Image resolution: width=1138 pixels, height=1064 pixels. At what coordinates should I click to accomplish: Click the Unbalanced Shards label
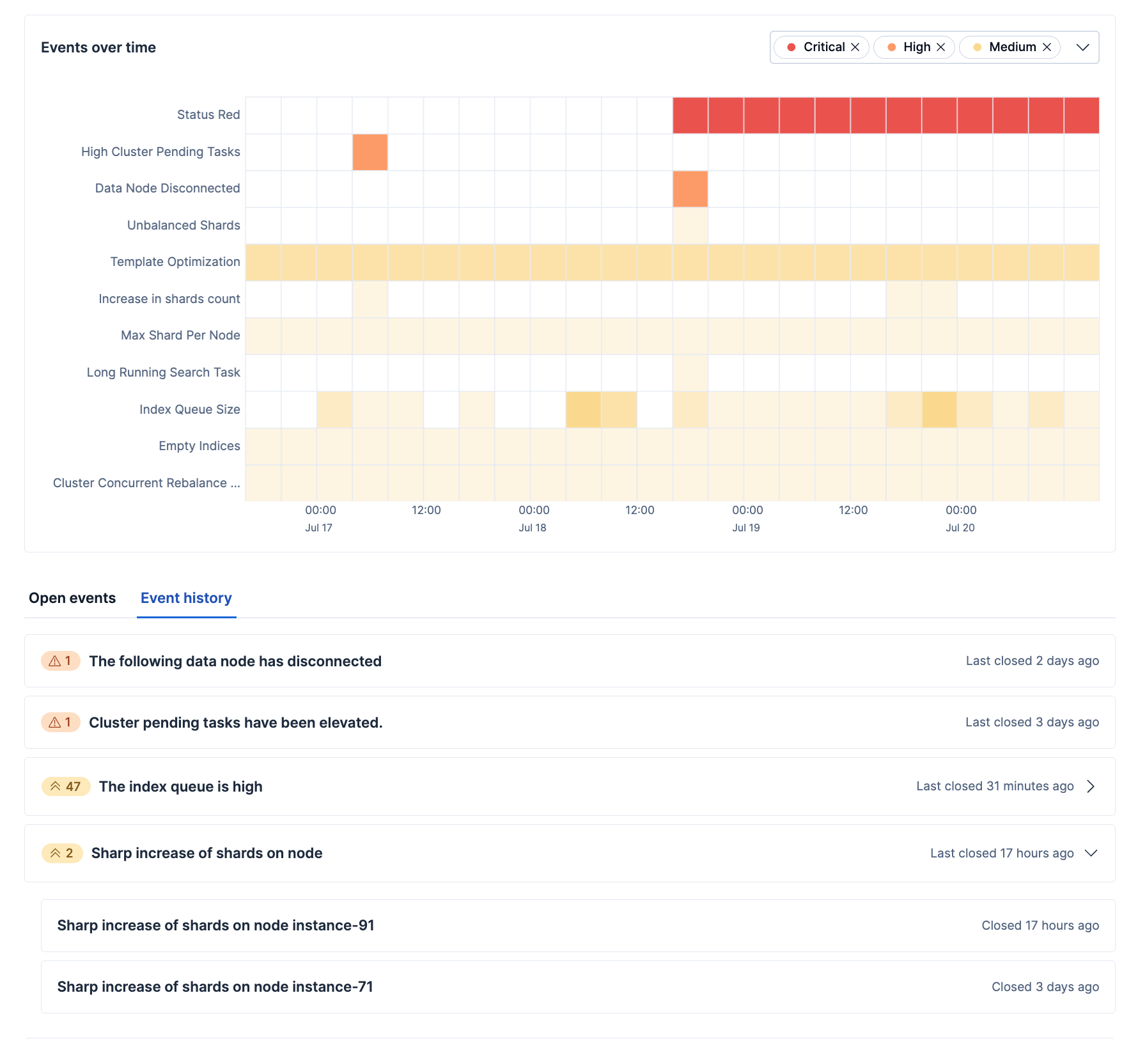point(183,226)
